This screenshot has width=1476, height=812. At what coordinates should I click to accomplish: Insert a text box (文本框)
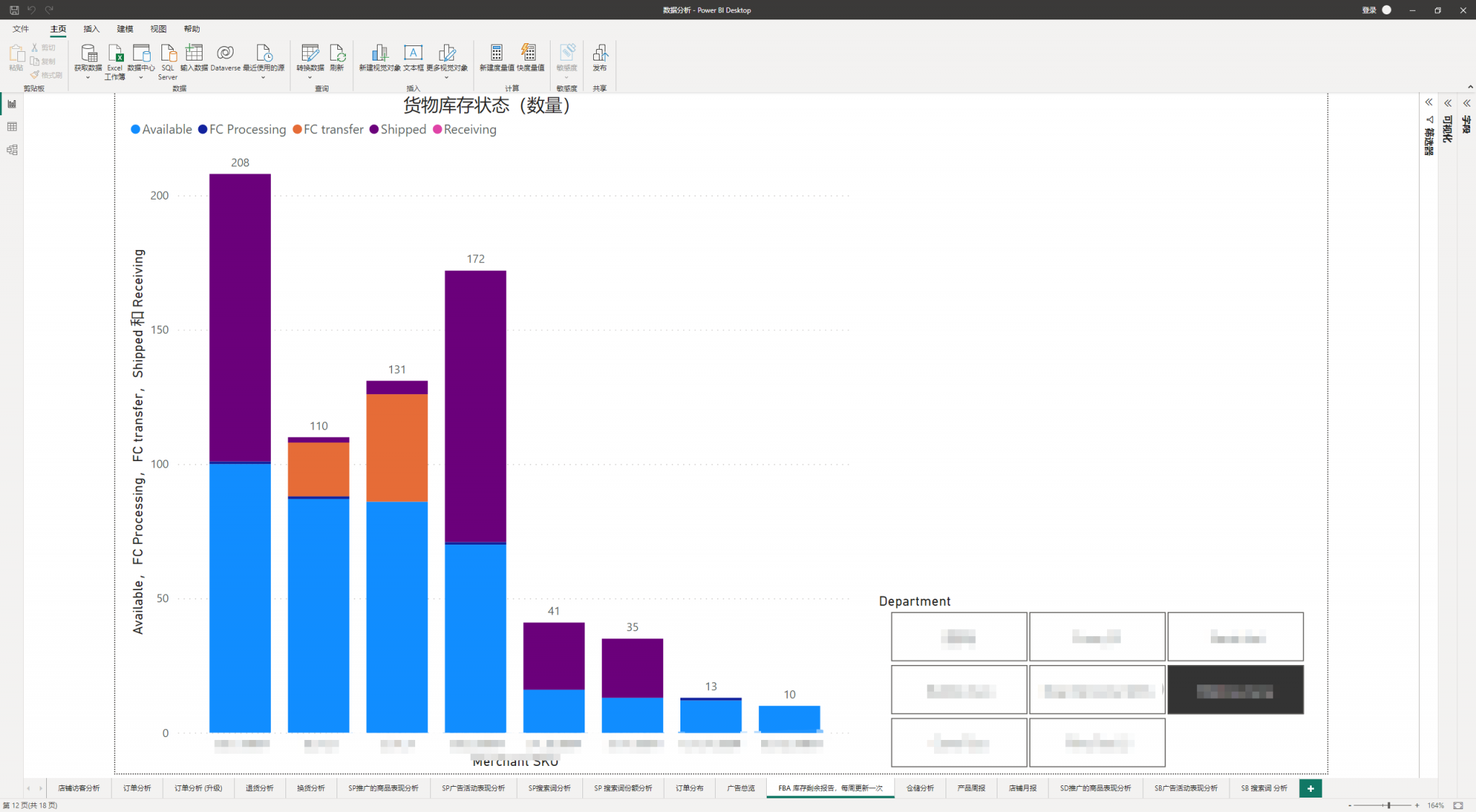[413, 53]
